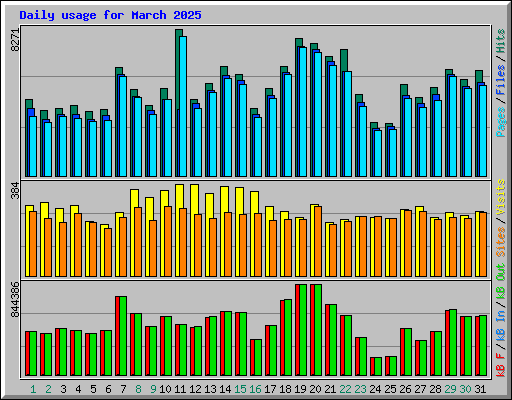Select day 6 on the x-axis

pyautogui.click(x=108, y=389)
